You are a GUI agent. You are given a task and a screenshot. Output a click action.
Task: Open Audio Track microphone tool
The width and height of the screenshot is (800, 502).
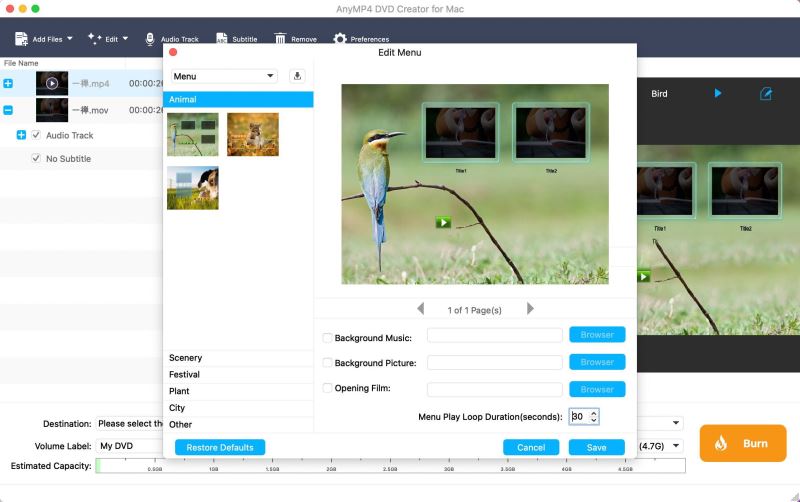[149, 39]
